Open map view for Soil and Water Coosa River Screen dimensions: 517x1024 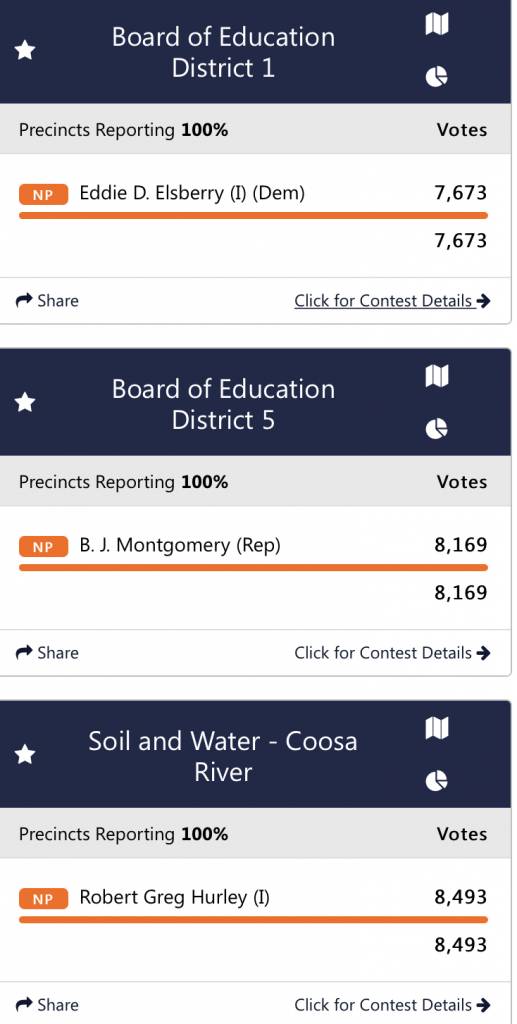[x=437, y=728]
